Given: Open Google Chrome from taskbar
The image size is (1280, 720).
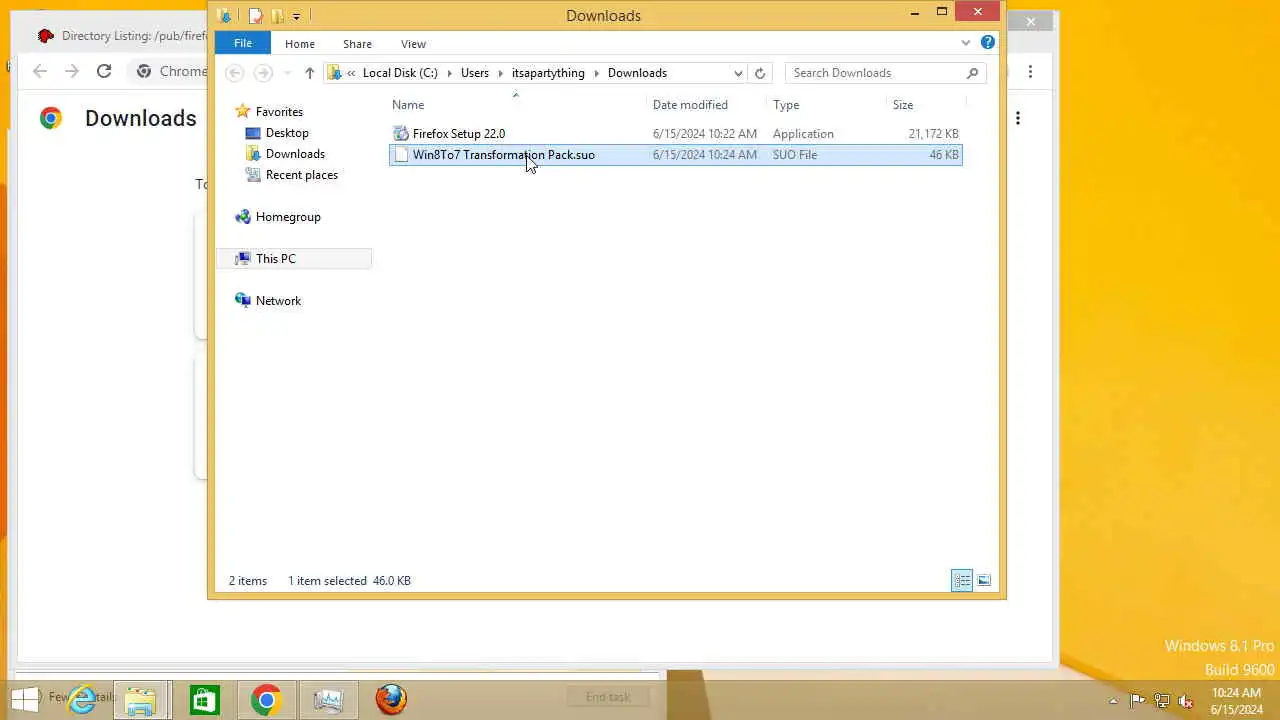Looking at the screenshot, I should point(266,700).
